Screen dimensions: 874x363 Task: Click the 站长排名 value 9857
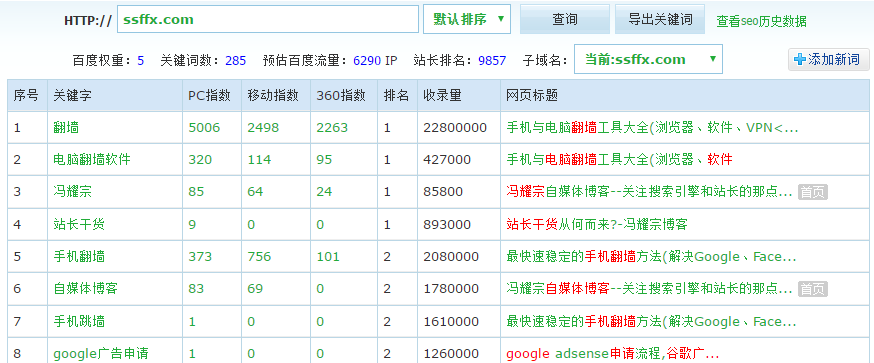[492, 61]
